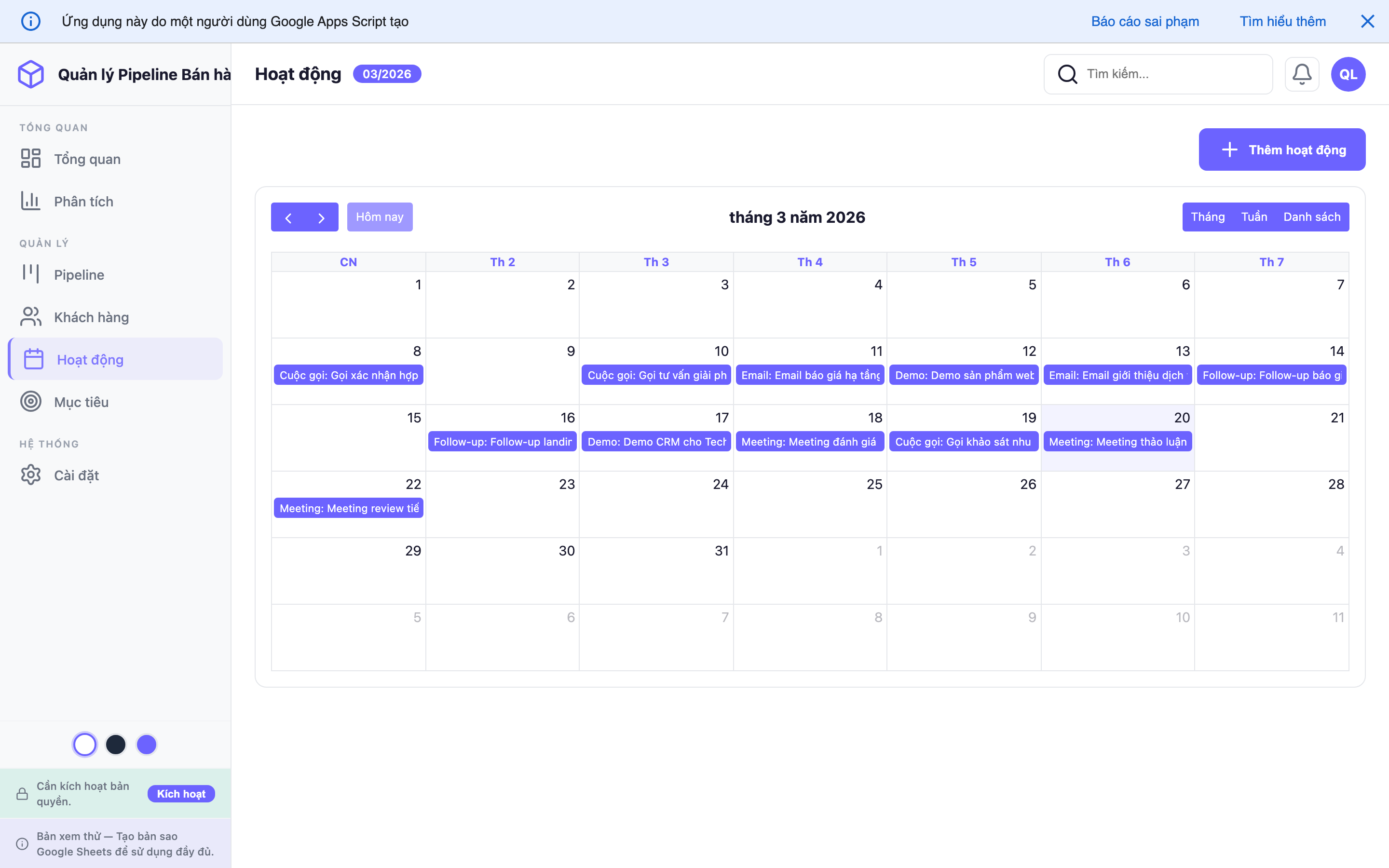1389x868 pixels.
Task: Open the Tổng quan dashboard icon
Action: pyautogui.click(x=30, y=159)
